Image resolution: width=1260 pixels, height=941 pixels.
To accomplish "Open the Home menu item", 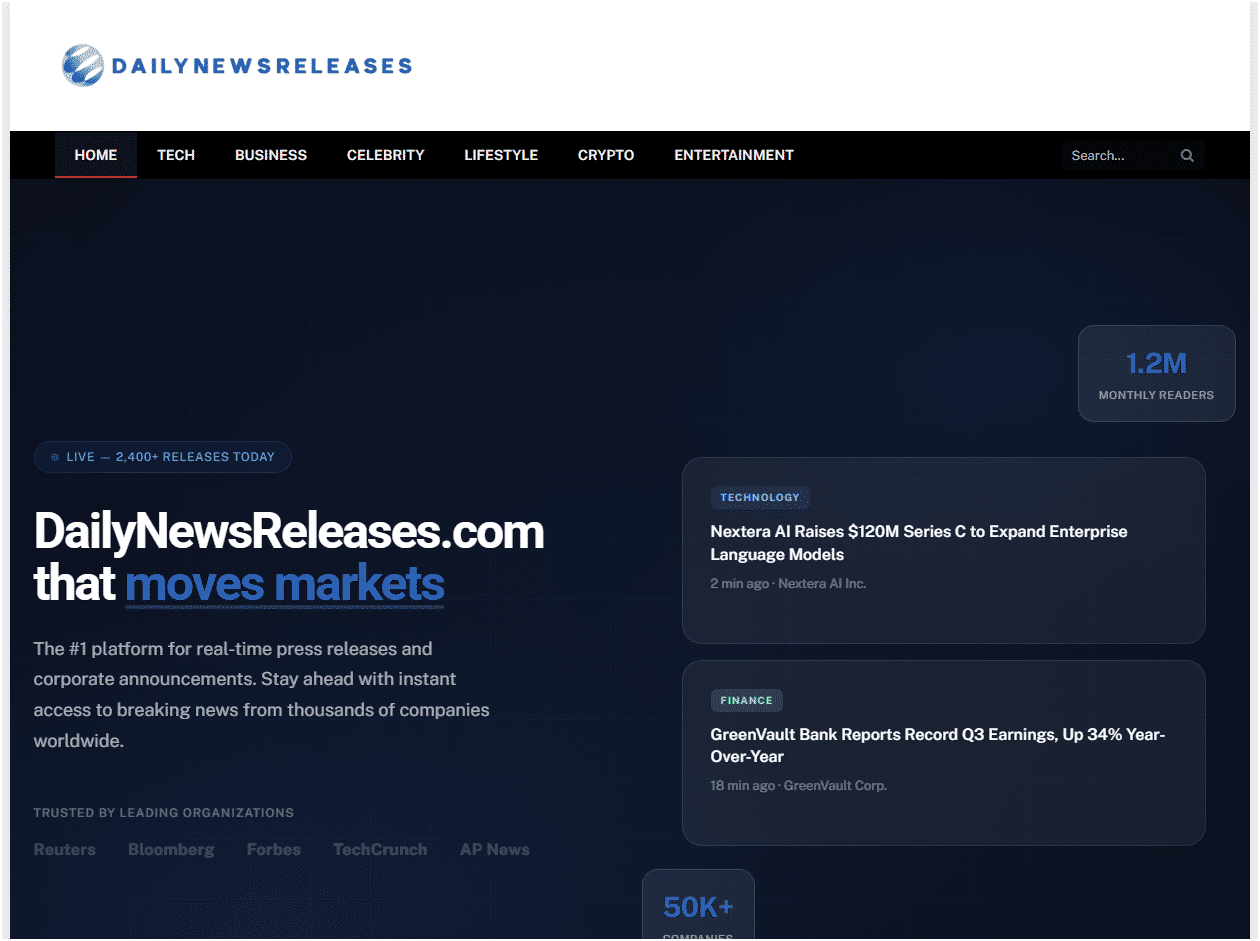I will coord(96,155).
